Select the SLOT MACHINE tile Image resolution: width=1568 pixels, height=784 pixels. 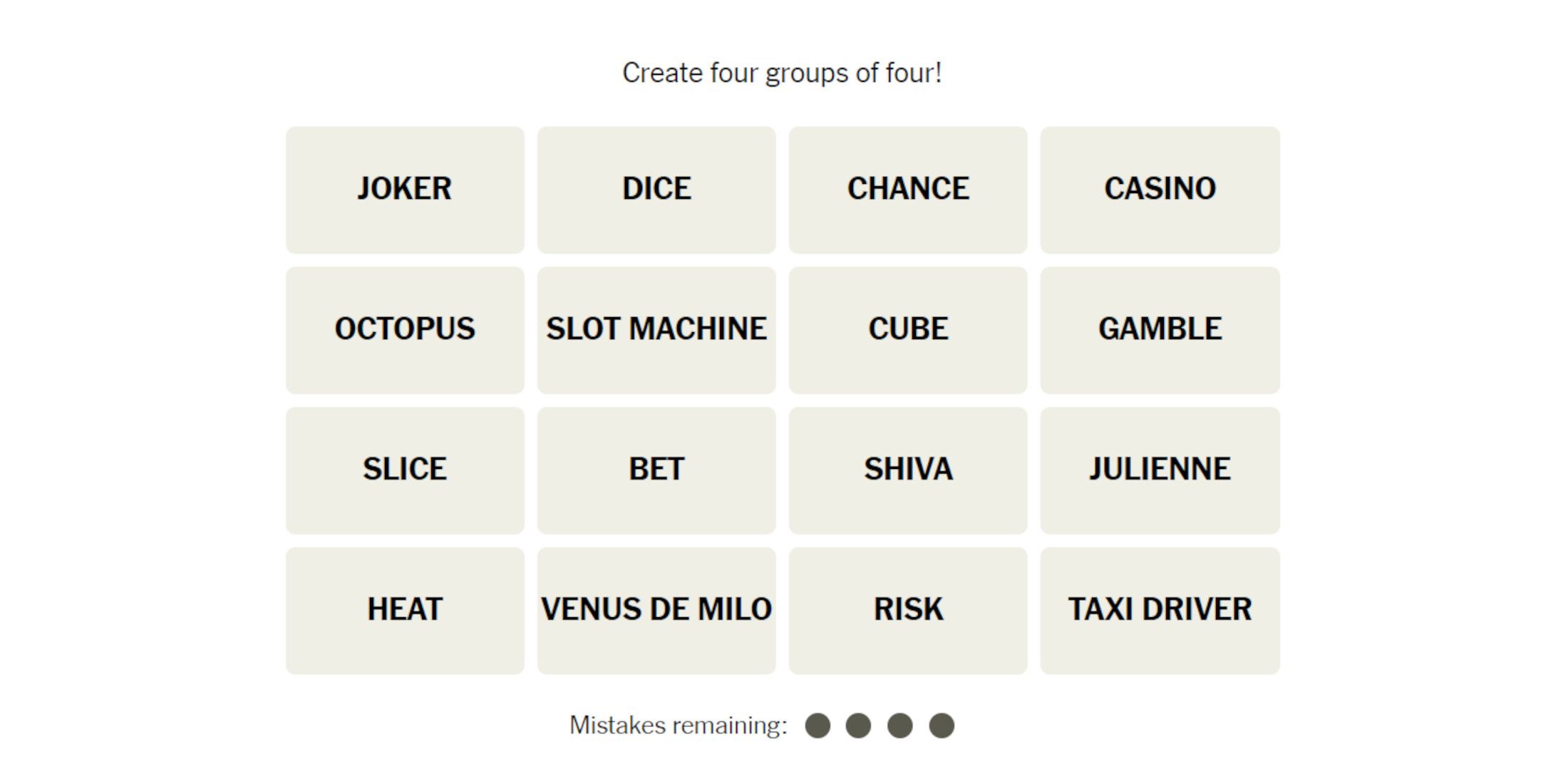(656, 330)
